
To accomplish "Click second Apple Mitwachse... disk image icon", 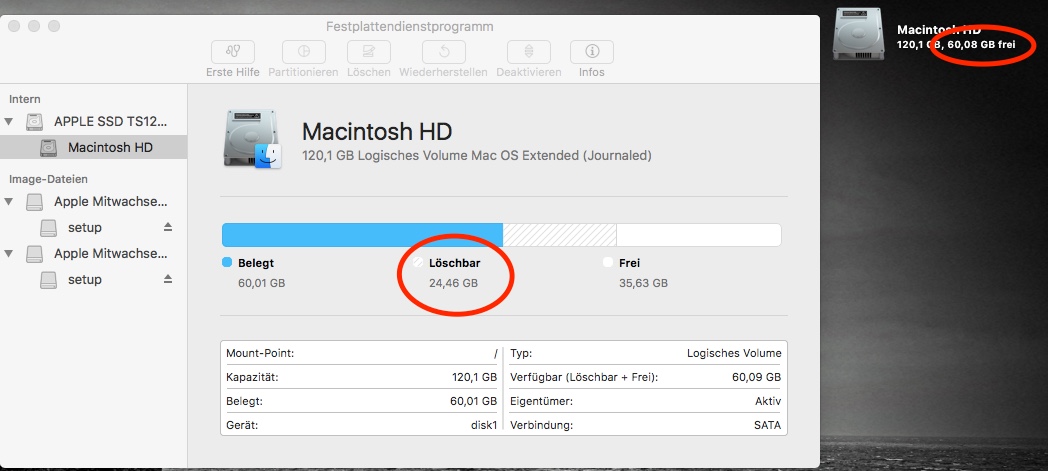I will (34, 253).
